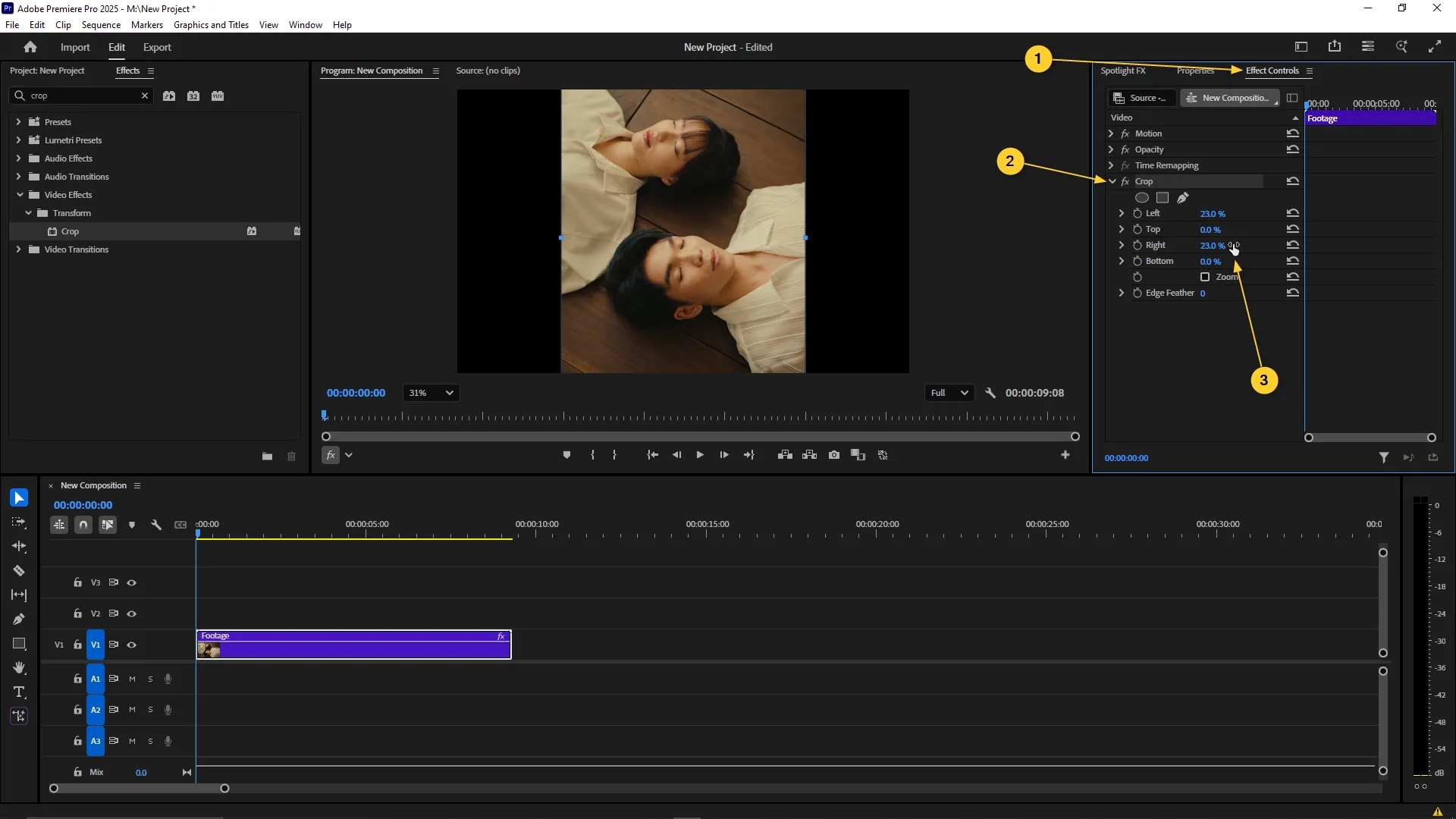Expand Audio Effects folder
Image resolution: width=1456 pixels, height=819 pixels.
click(x=19, y=158)
